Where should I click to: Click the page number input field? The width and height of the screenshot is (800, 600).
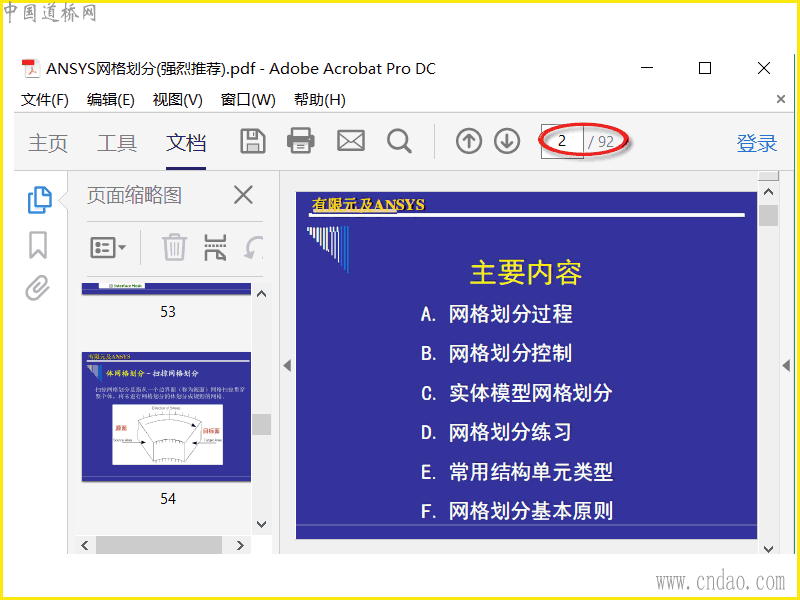tap(562, 141)
